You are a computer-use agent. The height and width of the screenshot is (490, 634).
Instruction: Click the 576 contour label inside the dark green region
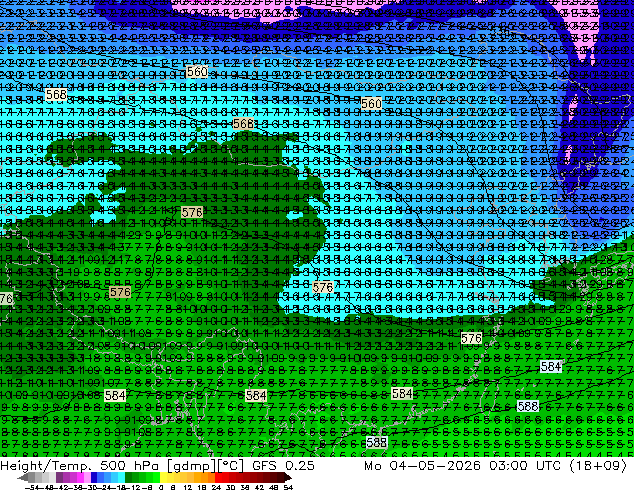point(192,212)
